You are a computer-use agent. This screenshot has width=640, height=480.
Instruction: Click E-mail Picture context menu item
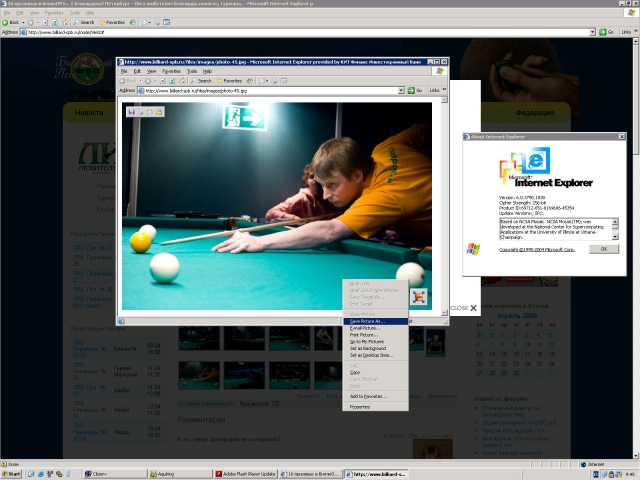(364, 328)
